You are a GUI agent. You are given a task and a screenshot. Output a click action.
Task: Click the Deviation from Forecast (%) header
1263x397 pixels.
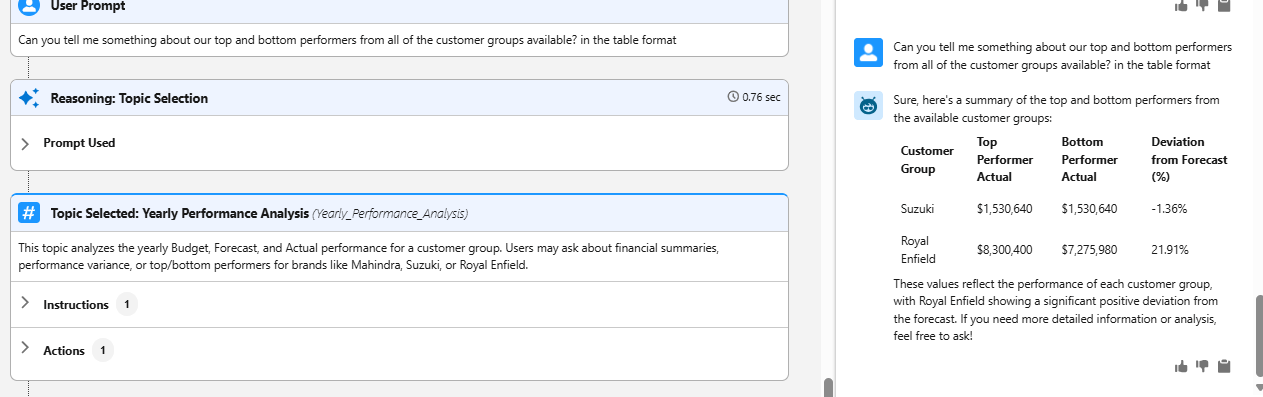coord(1189,159)
